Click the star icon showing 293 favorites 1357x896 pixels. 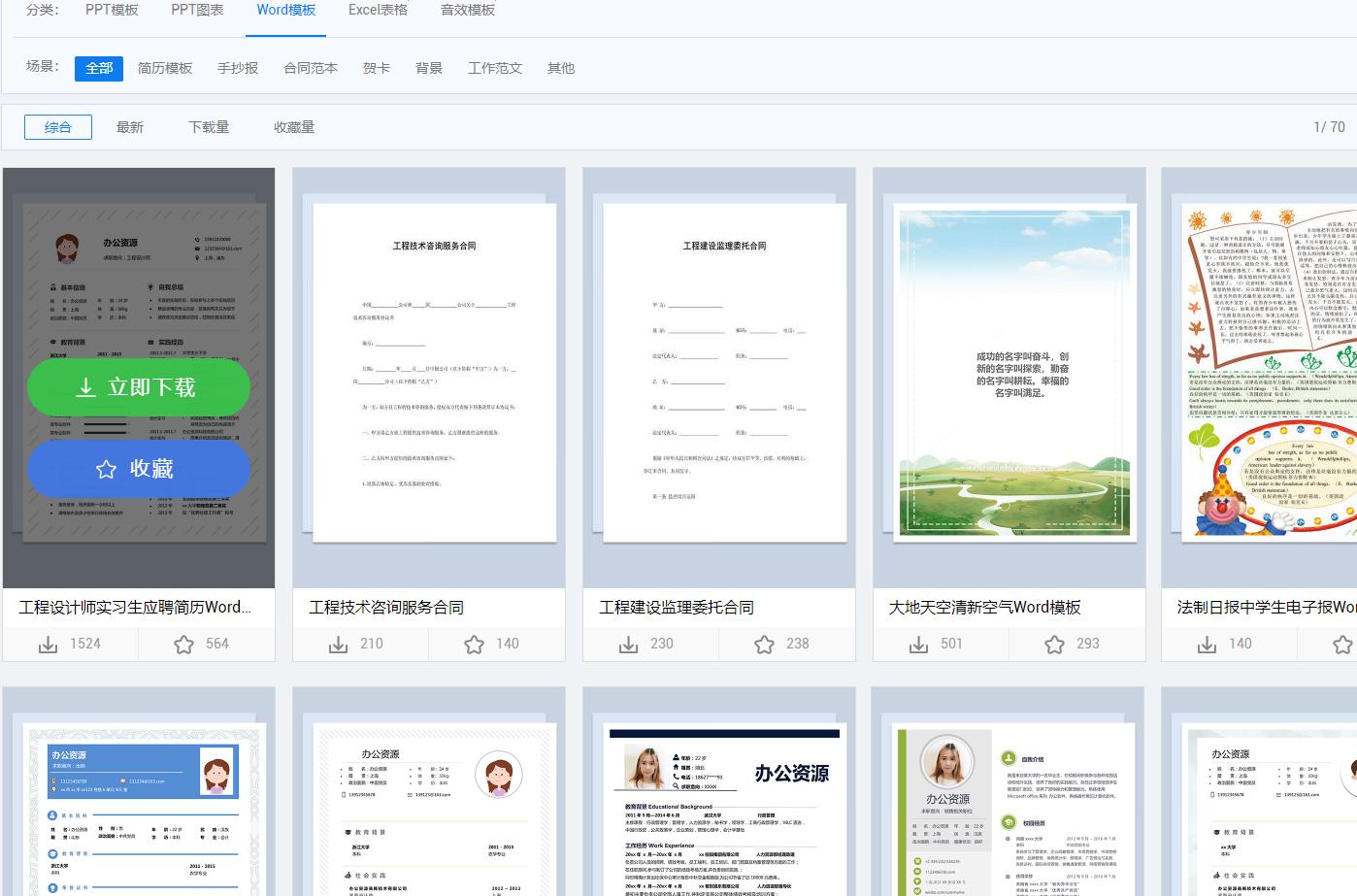tap(1054, 644)
